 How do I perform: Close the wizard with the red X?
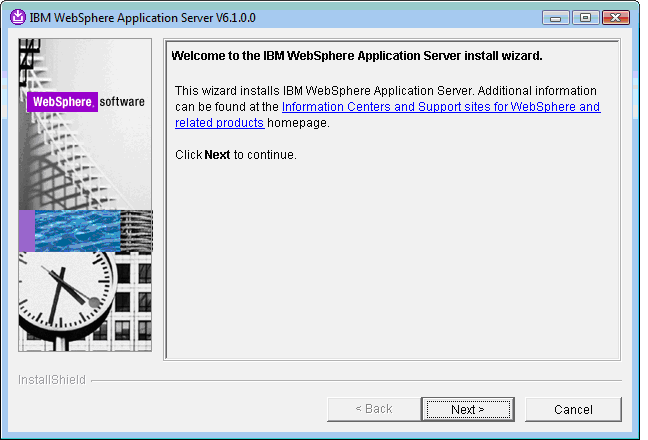[615, 18]
